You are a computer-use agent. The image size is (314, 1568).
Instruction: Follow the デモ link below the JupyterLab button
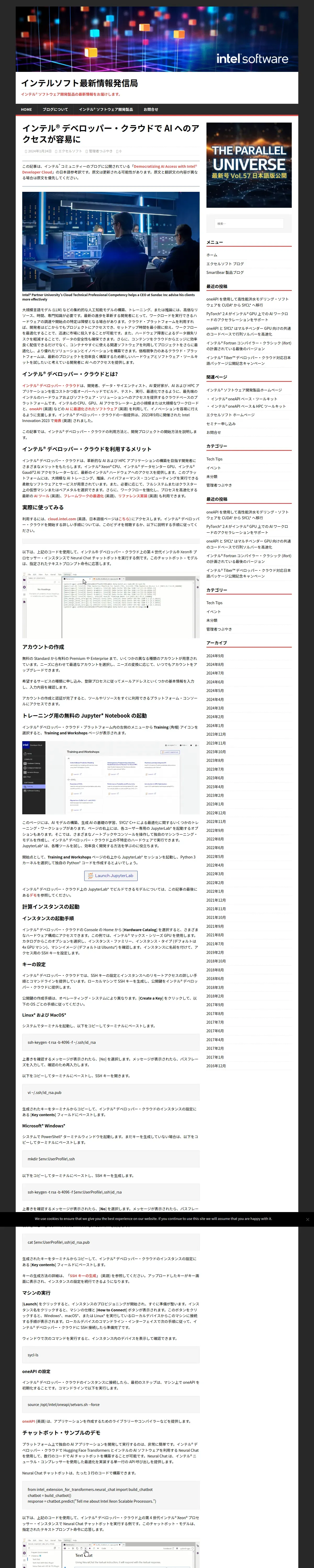33,895
